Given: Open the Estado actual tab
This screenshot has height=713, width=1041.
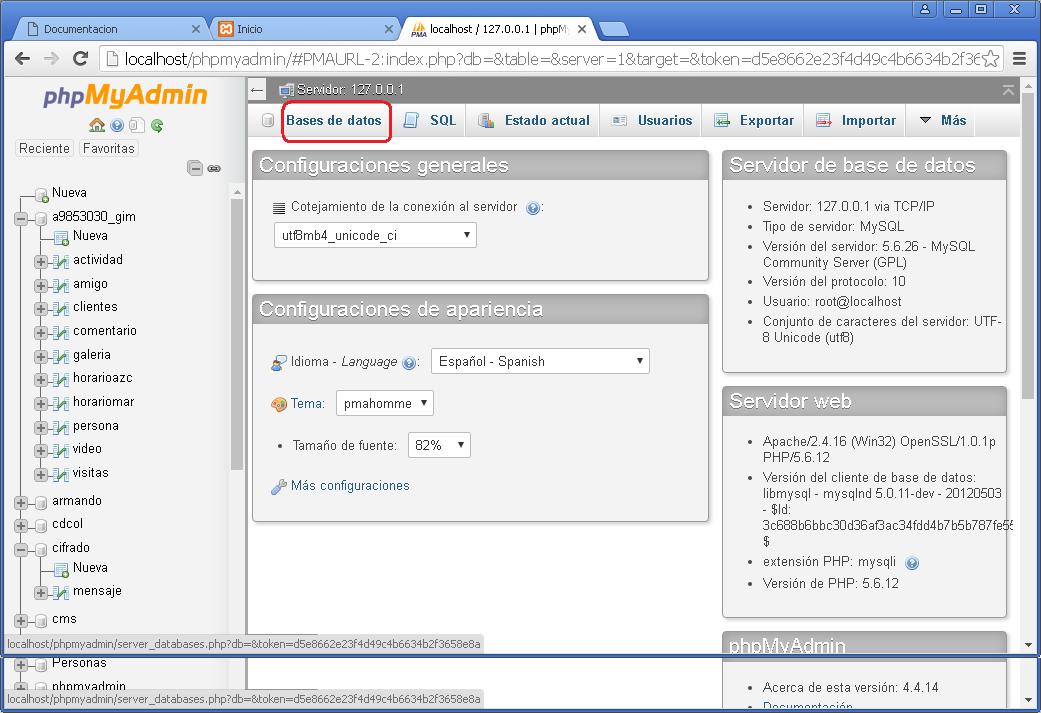Looking at the screenshot, I should coord(547,120).
